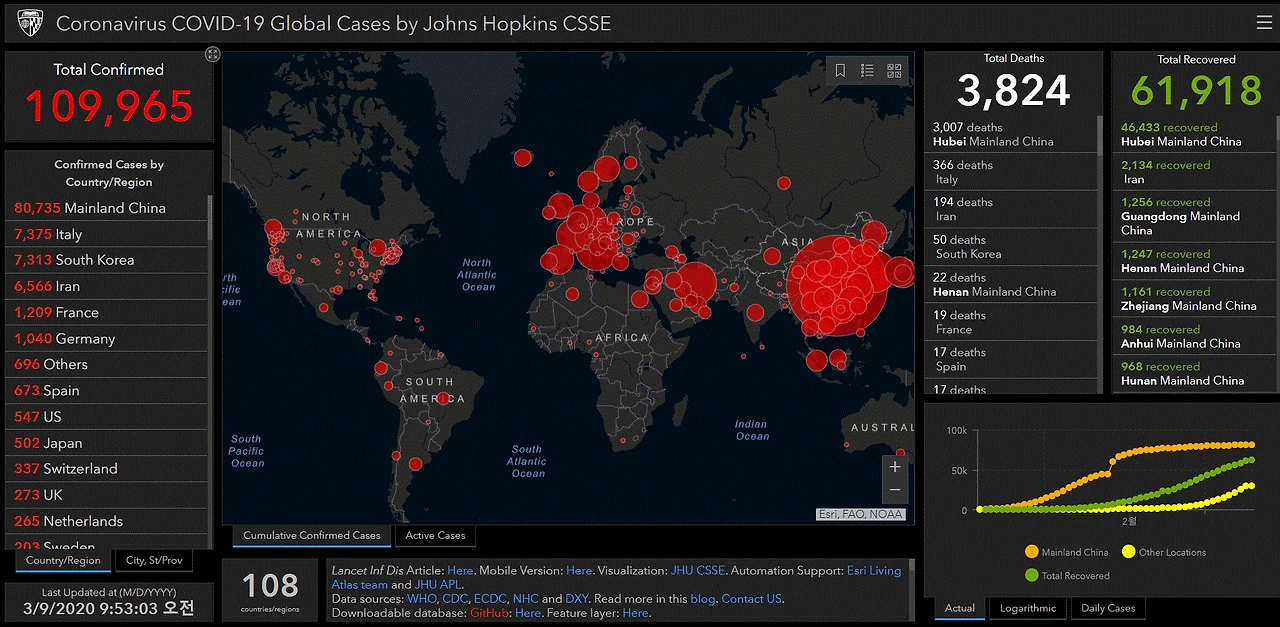Switch to the Active Cases map tab
Viewport: 1280px width, 627px height.
436,536
